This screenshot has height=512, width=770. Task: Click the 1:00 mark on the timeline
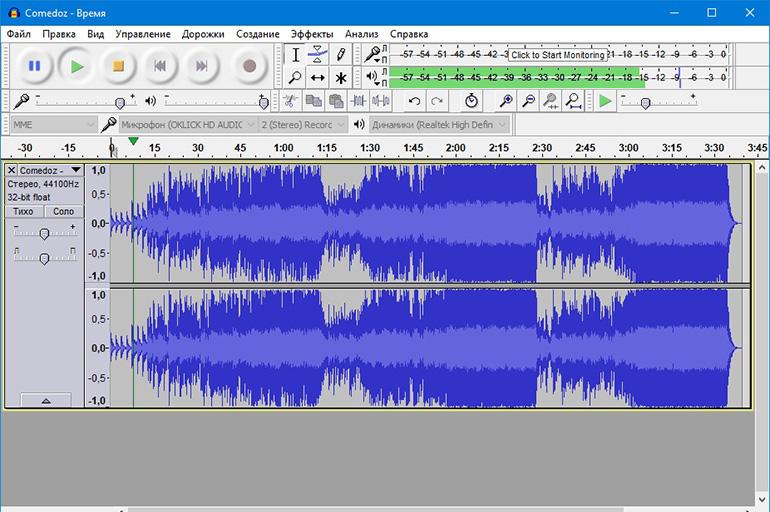click(x=283, y=148)
